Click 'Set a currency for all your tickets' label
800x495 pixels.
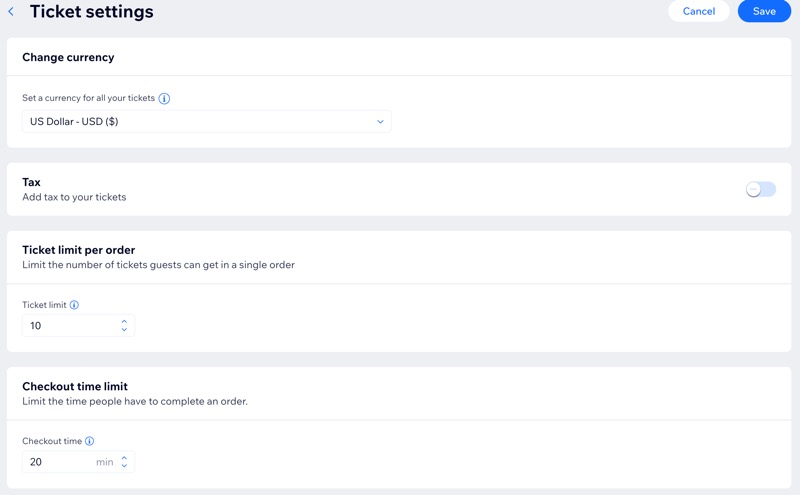[88, 98]
